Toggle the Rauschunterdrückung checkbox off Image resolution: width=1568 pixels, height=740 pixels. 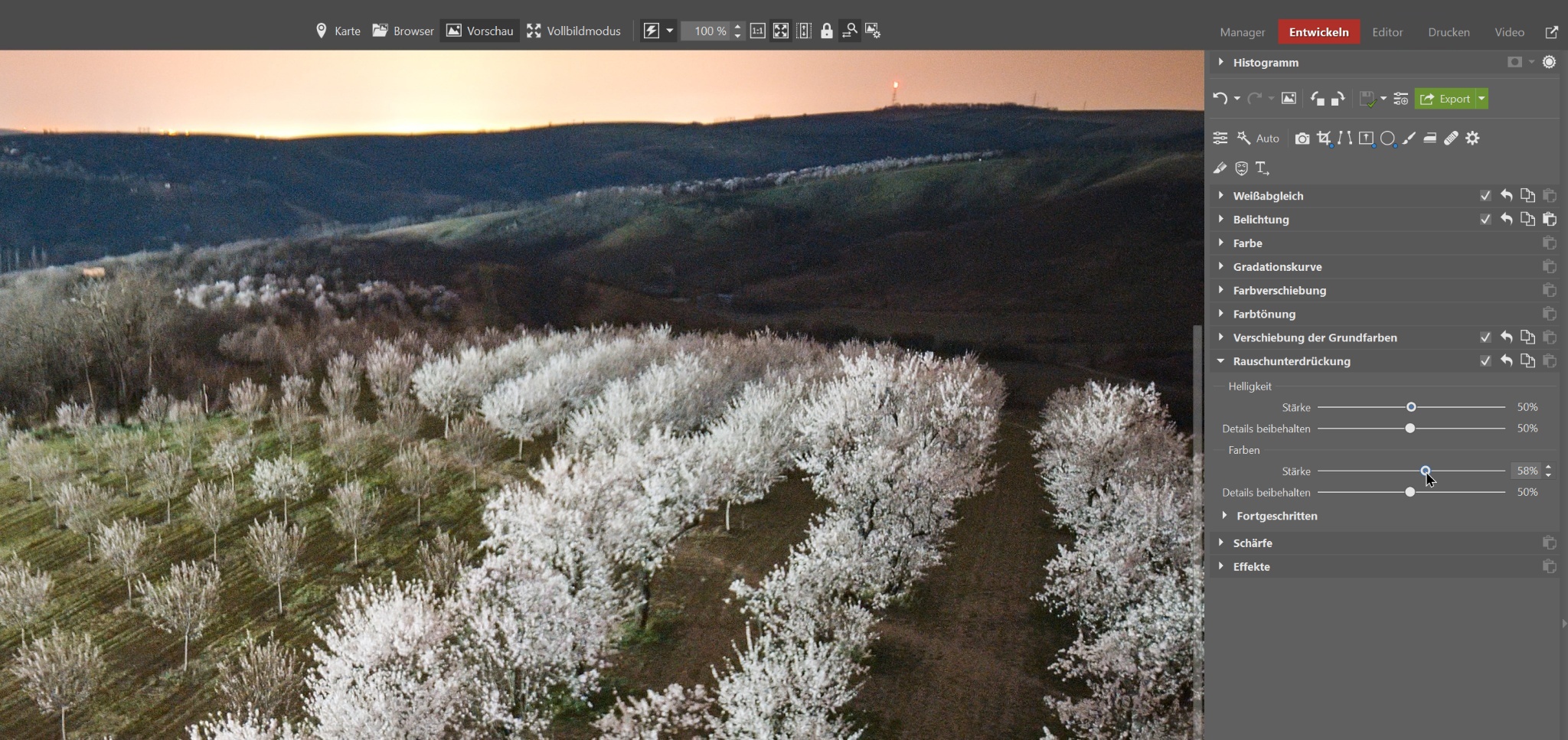pos(1485,361)
